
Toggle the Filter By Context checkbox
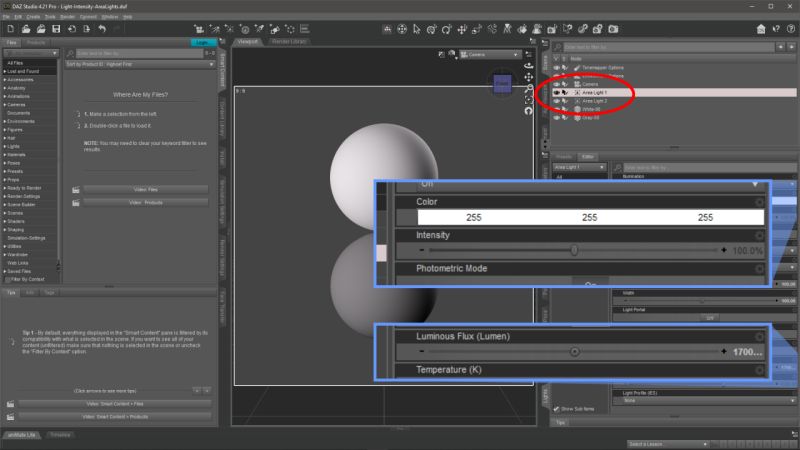click(x=8, y=280)
